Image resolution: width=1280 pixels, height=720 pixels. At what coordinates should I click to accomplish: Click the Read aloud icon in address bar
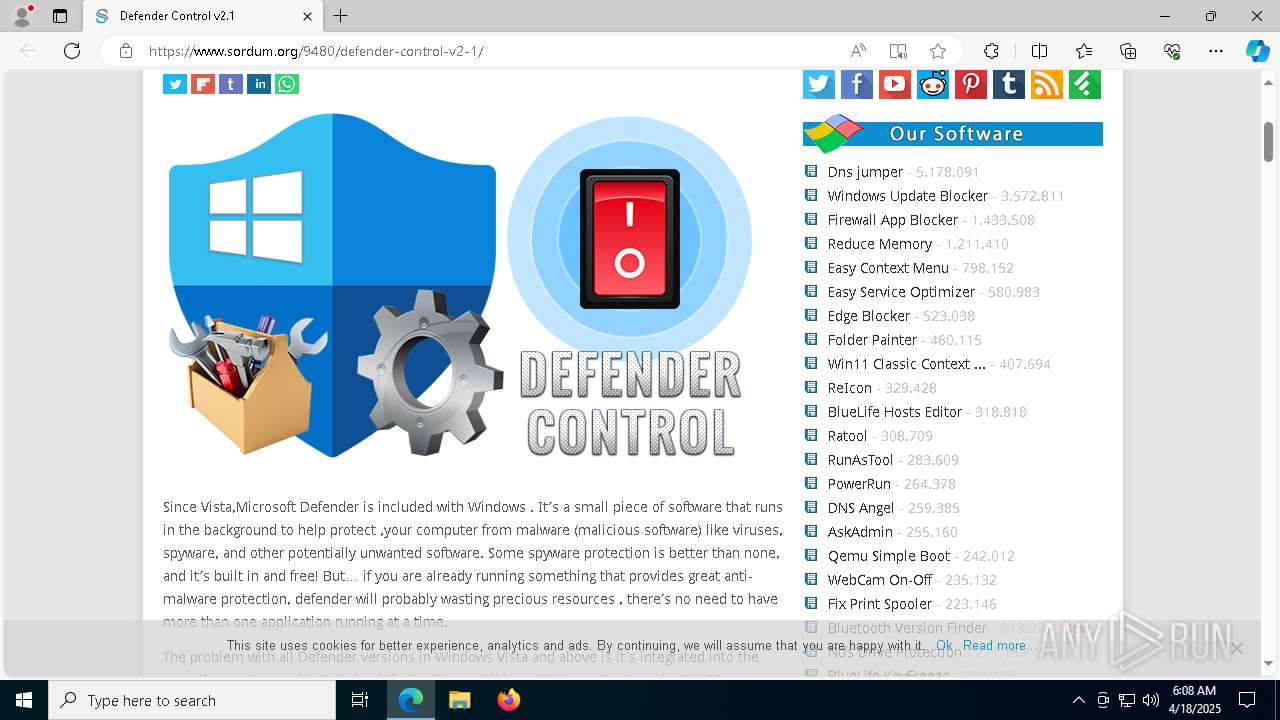[x=858, y=51]
